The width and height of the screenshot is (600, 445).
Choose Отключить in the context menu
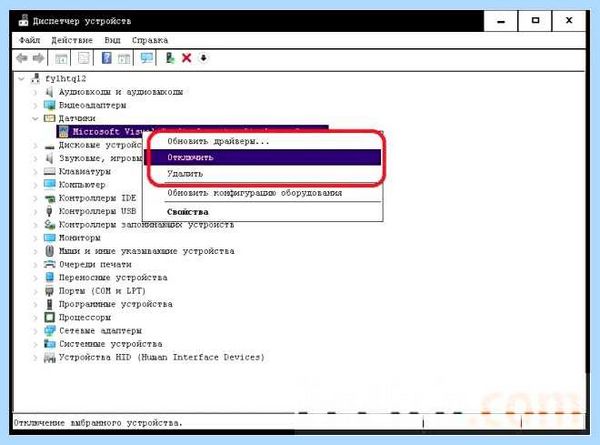(x=264, y=157)
